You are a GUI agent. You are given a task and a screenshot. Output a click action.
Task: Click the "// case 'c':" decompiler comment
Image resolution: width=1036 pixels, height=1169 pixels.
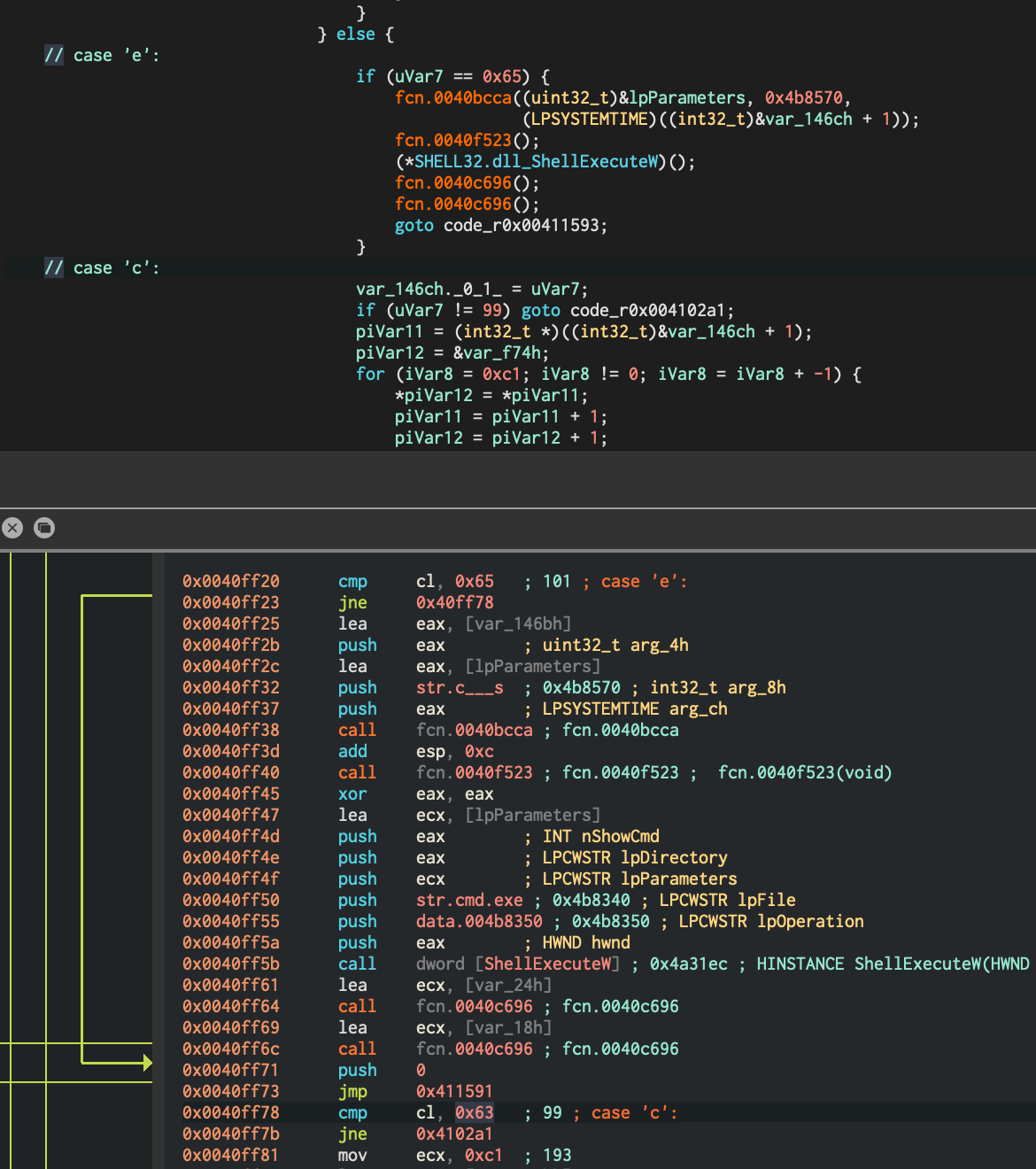pyautogui.click(x=103, y=267)
